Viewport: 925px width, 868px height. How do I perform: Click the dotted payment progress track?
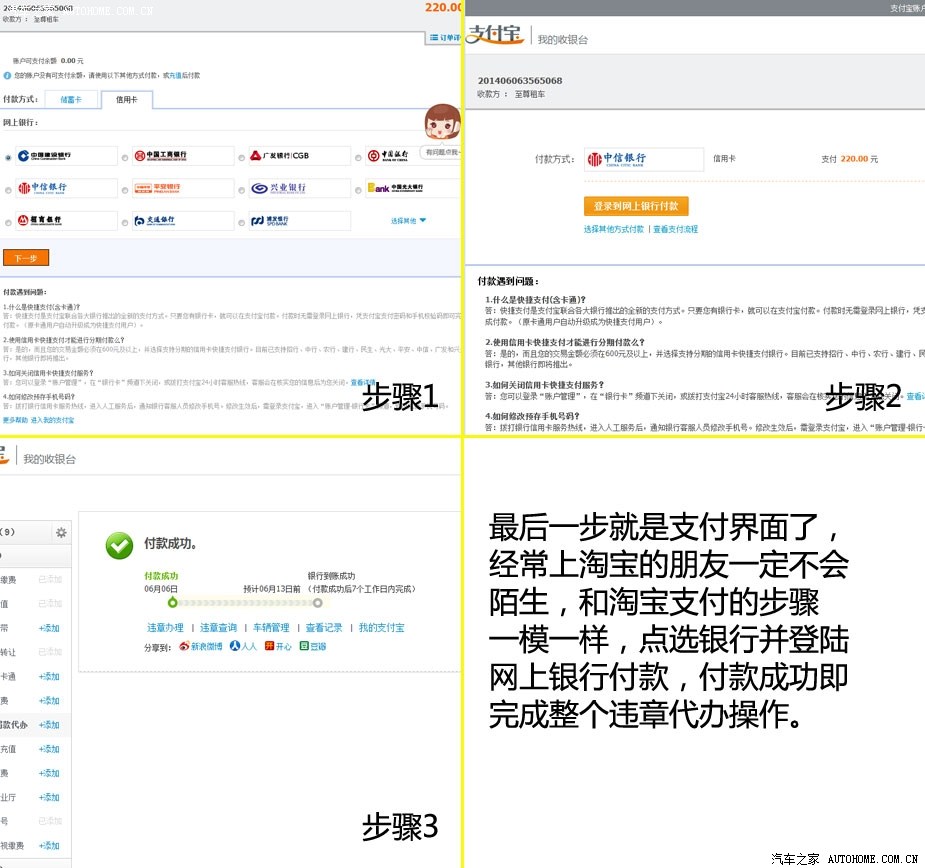click(x=245, y=603)
